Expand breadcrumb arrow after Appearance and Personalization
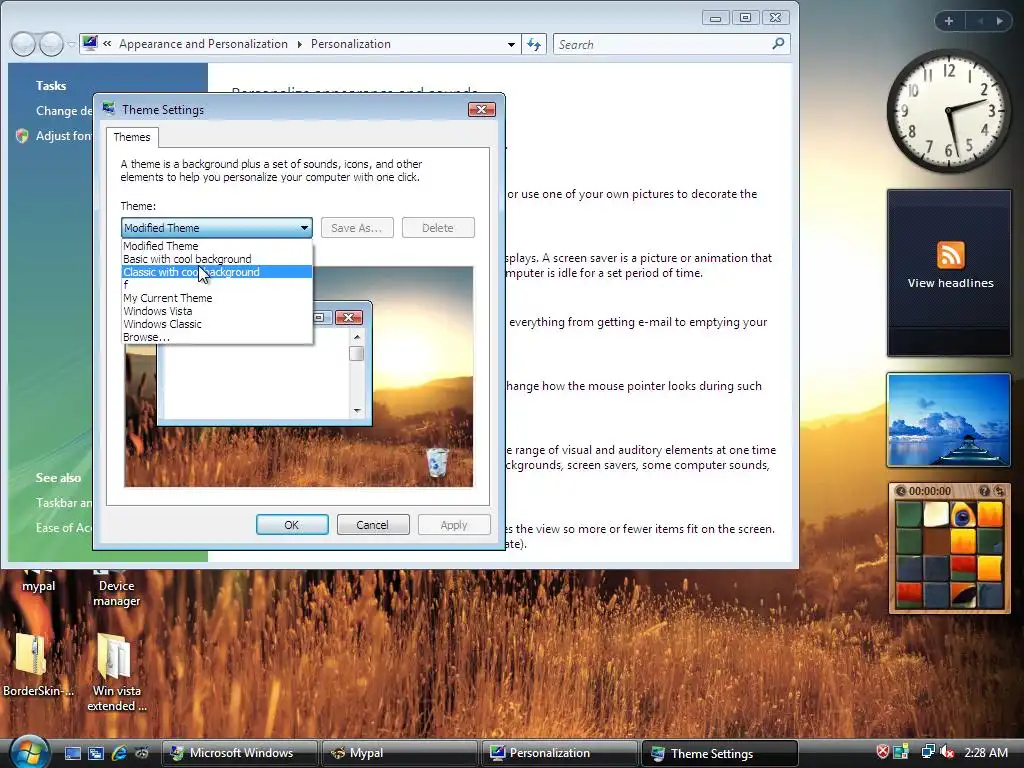The width and height of the screenshot is (1024, 768). coord(299,44)
